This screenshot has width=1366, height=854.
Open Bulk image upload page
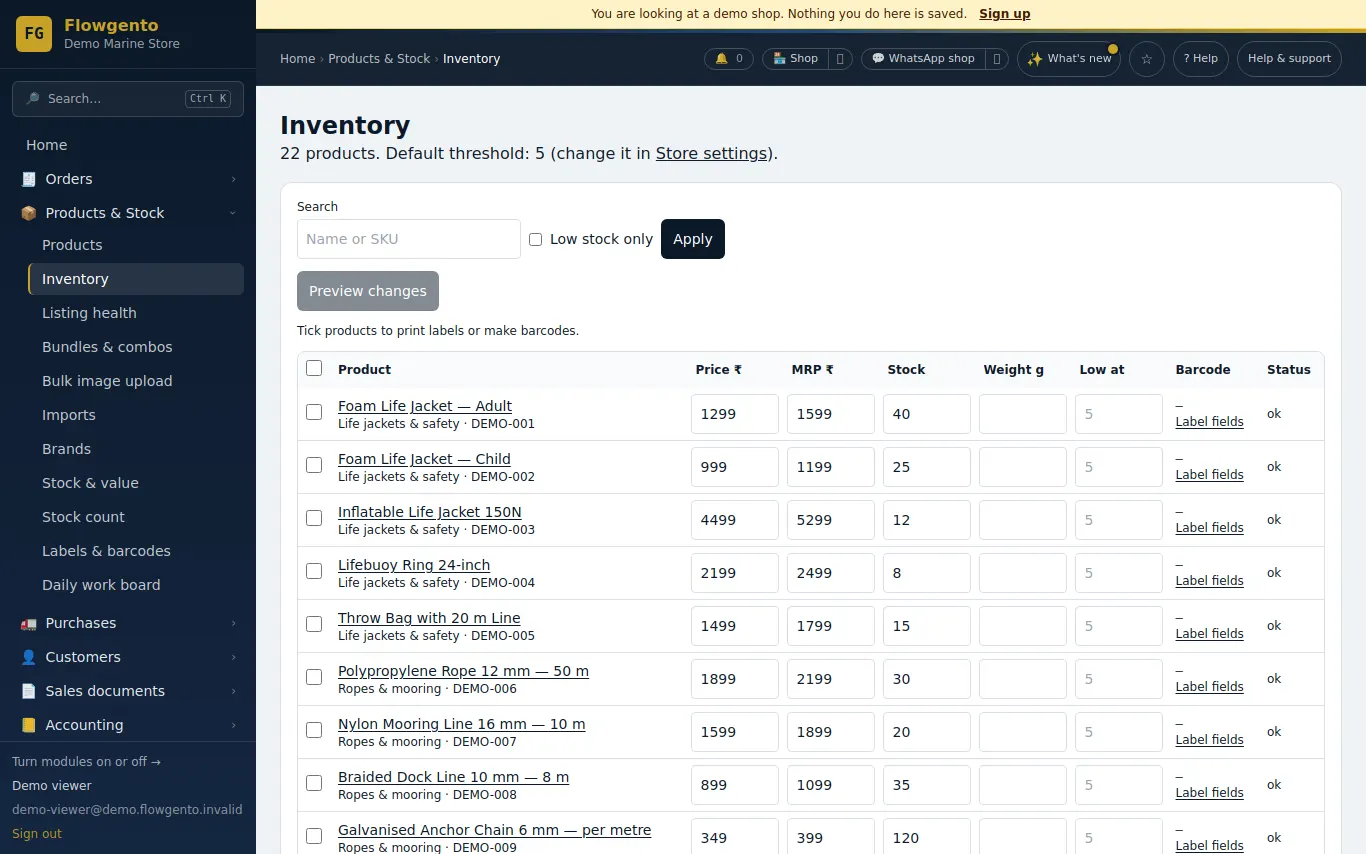click(x=136, y=381)
